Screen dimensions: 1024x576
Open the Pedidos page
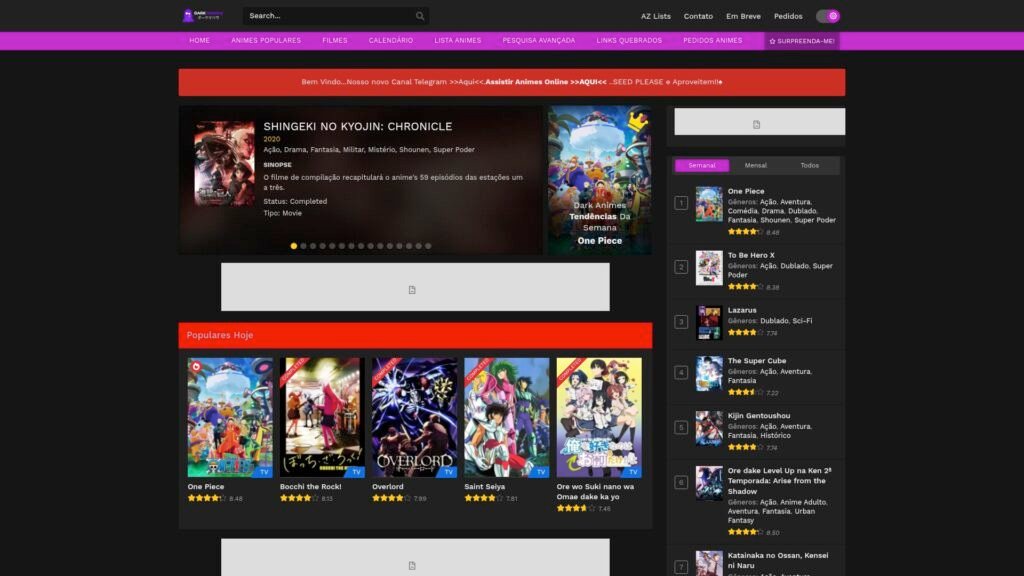[x=788, y=16]
